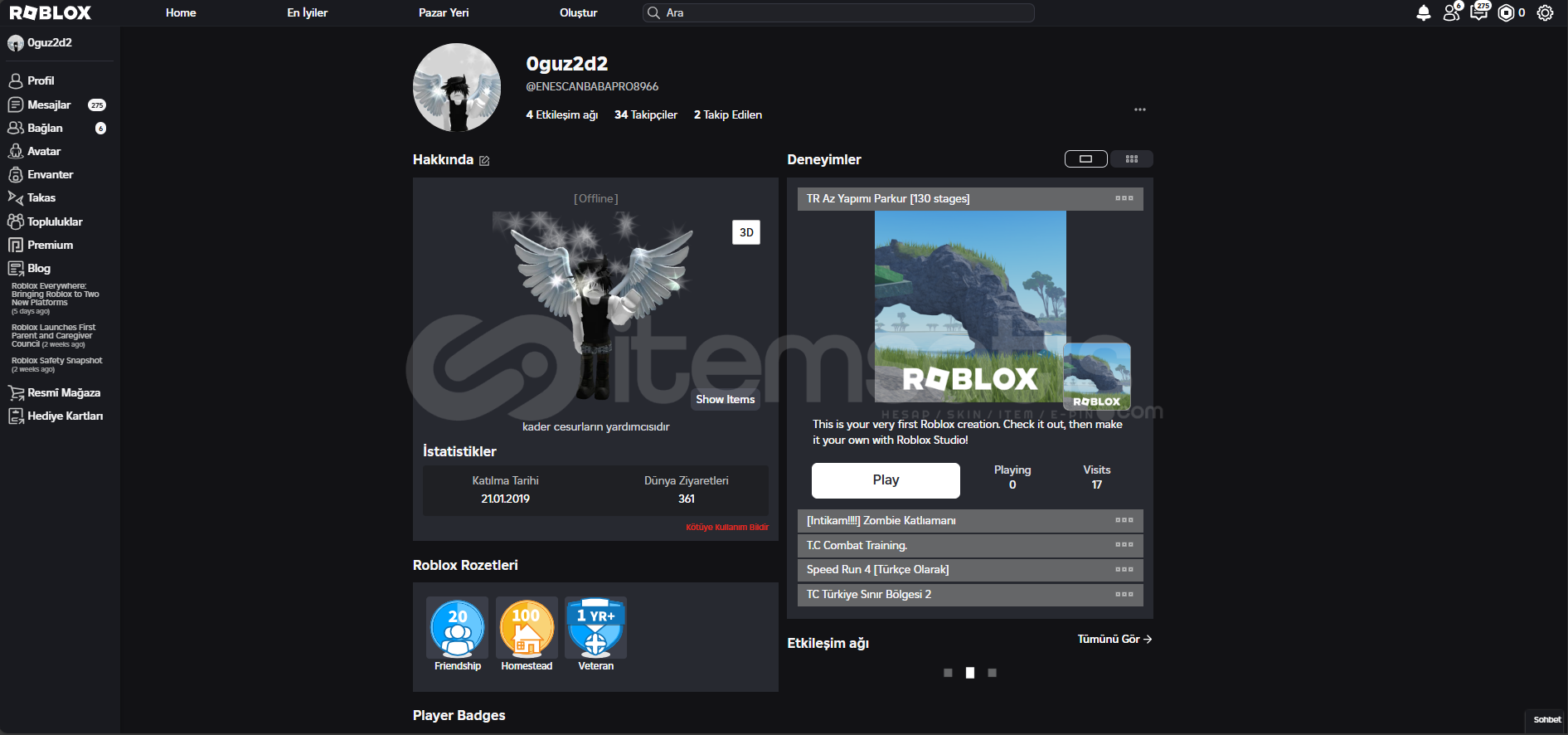Viewport: 1568px width, 735px height.
Task: Open the Tümünü Gör link
Action: click(x=1114, y=639)
